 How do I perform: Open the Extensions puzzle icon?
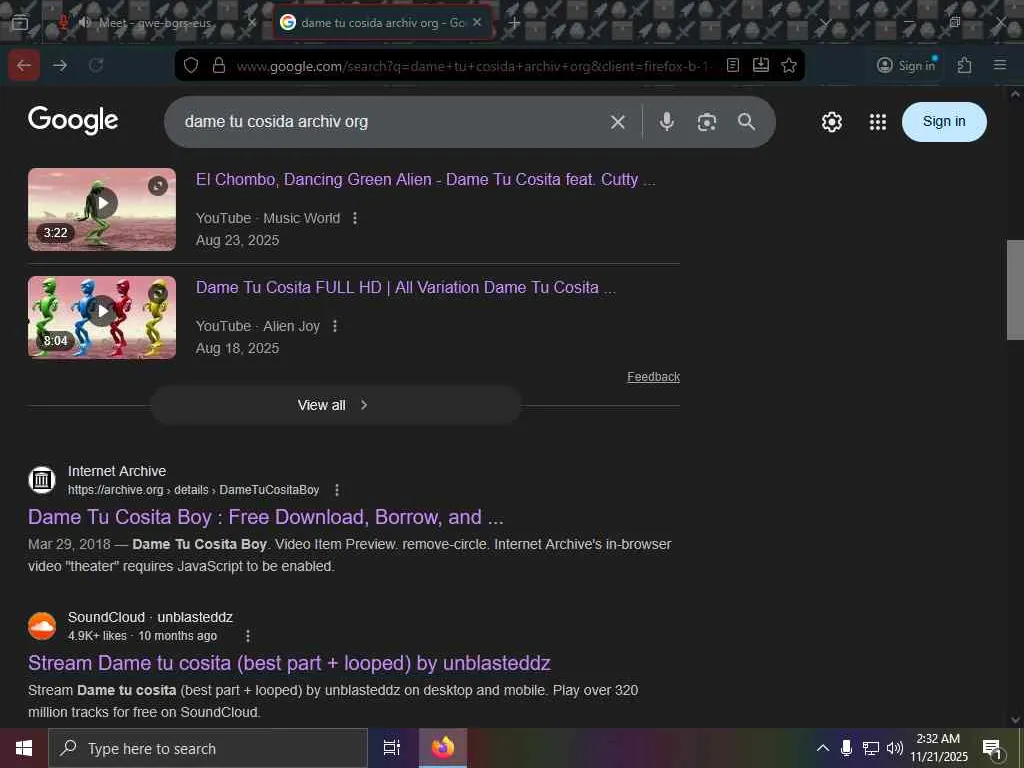point(965,65)
